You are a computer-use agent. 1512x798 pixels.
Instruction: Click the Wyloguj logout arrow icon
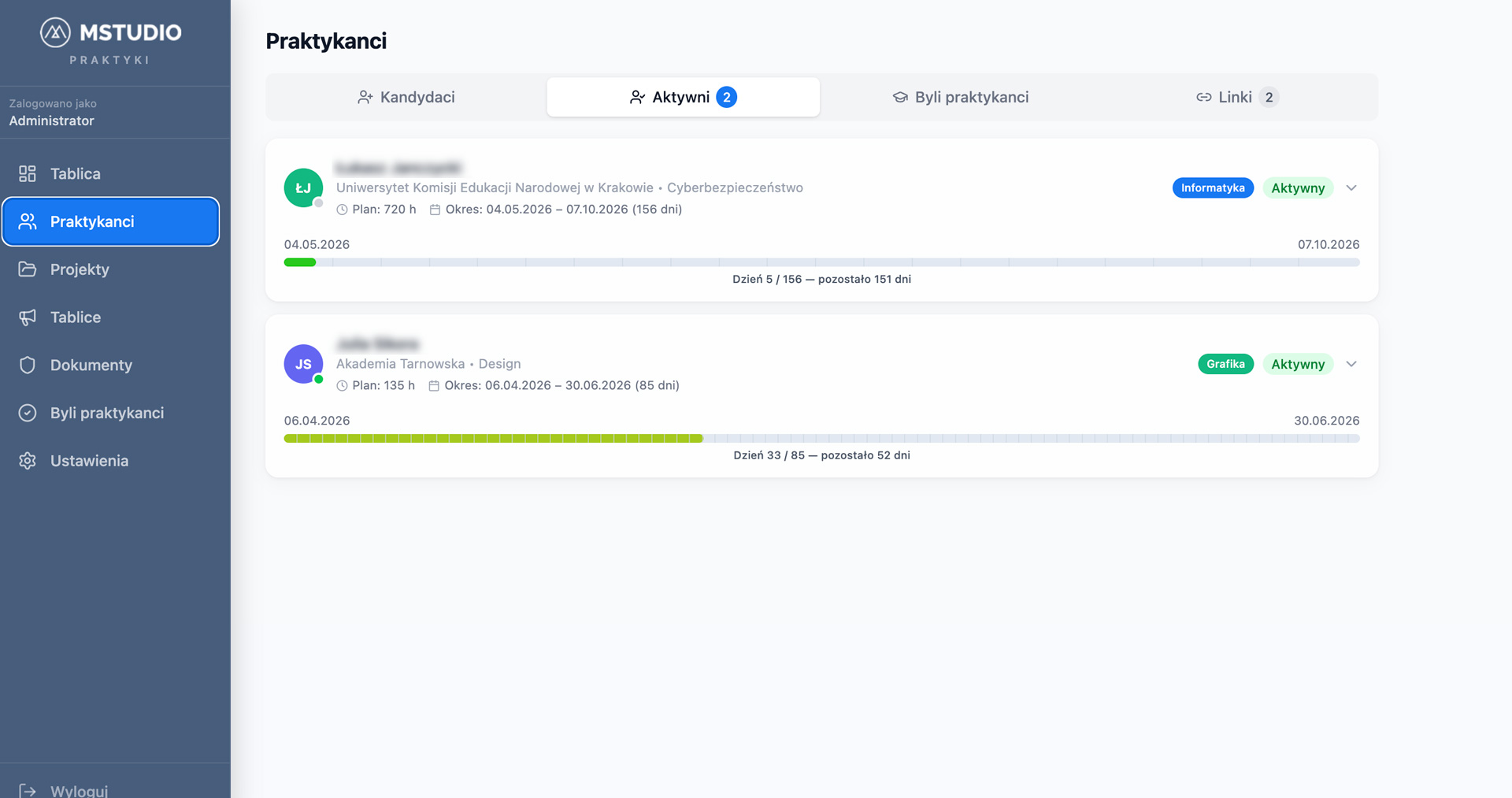coord(28,790)
